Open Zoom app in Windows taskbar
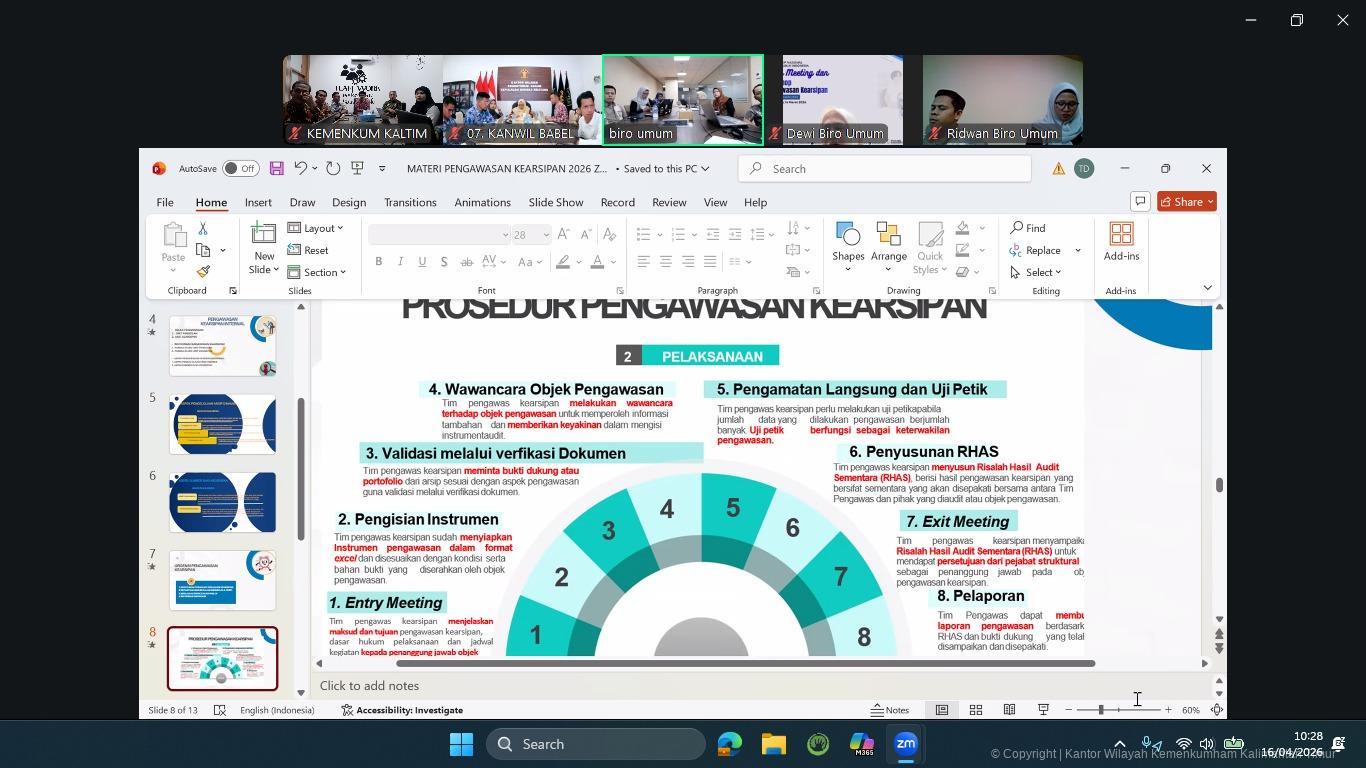Image resolution: width=1366 pixels, height=768 pixels. point(906,744)
